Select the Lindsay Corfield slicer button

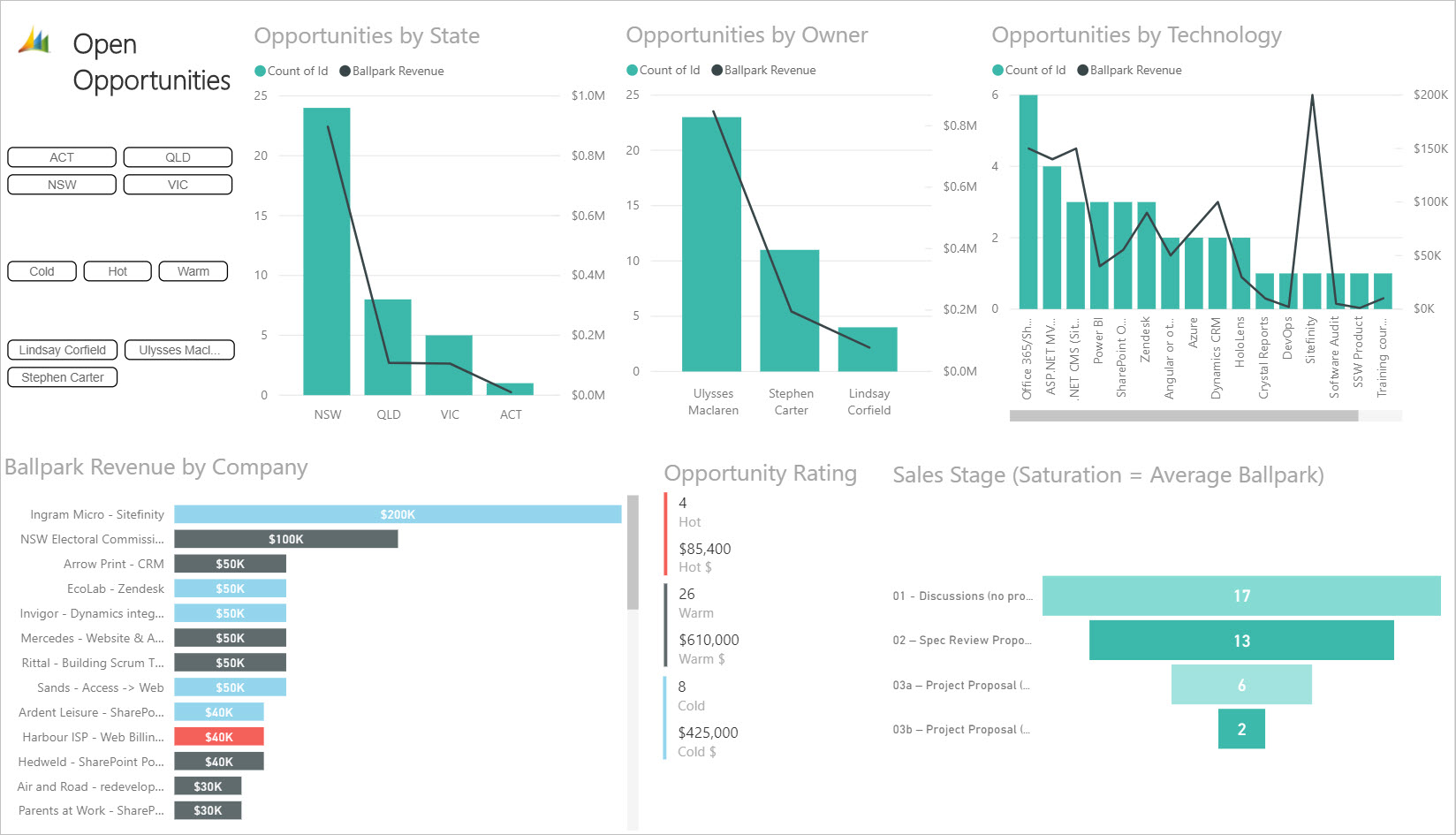coord(63,350)
